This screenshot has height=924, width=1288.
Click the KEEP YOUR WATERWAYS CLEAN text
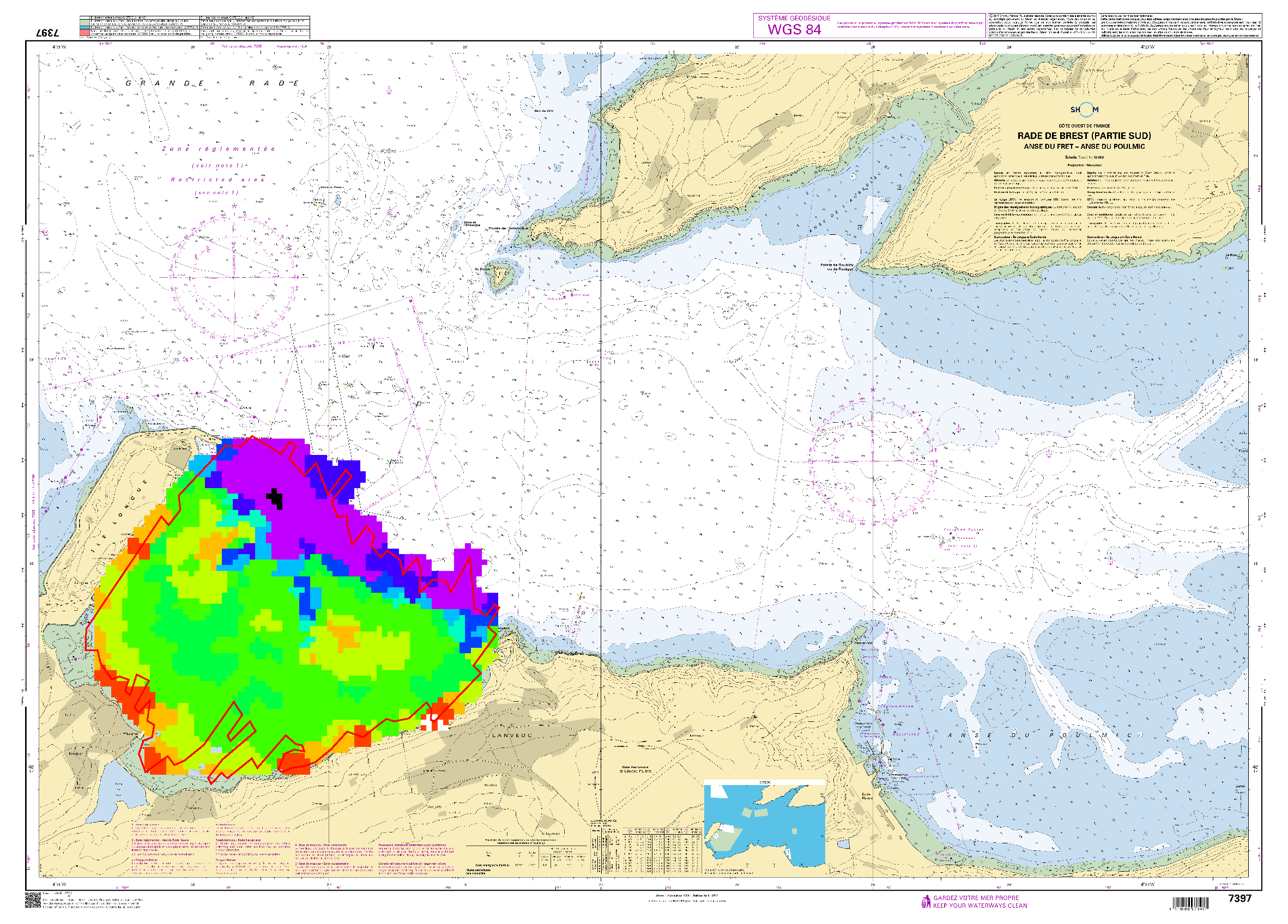point(979,906)
